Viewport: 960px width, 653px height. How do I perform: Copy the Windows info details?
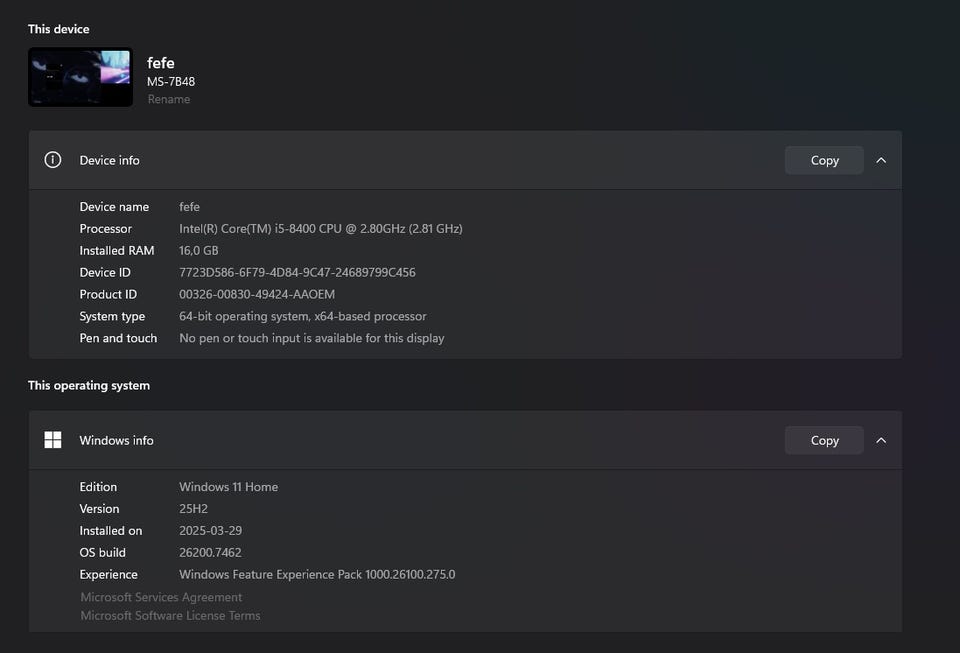coord(824,440)
